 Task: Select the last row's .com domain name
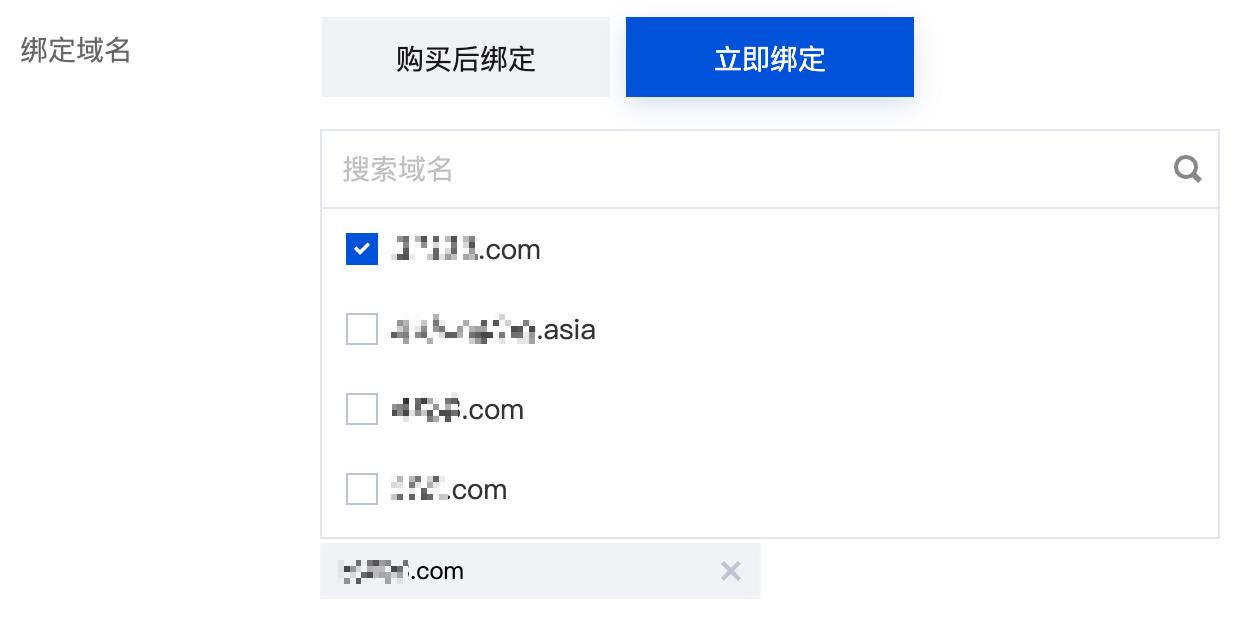[449, 489]
